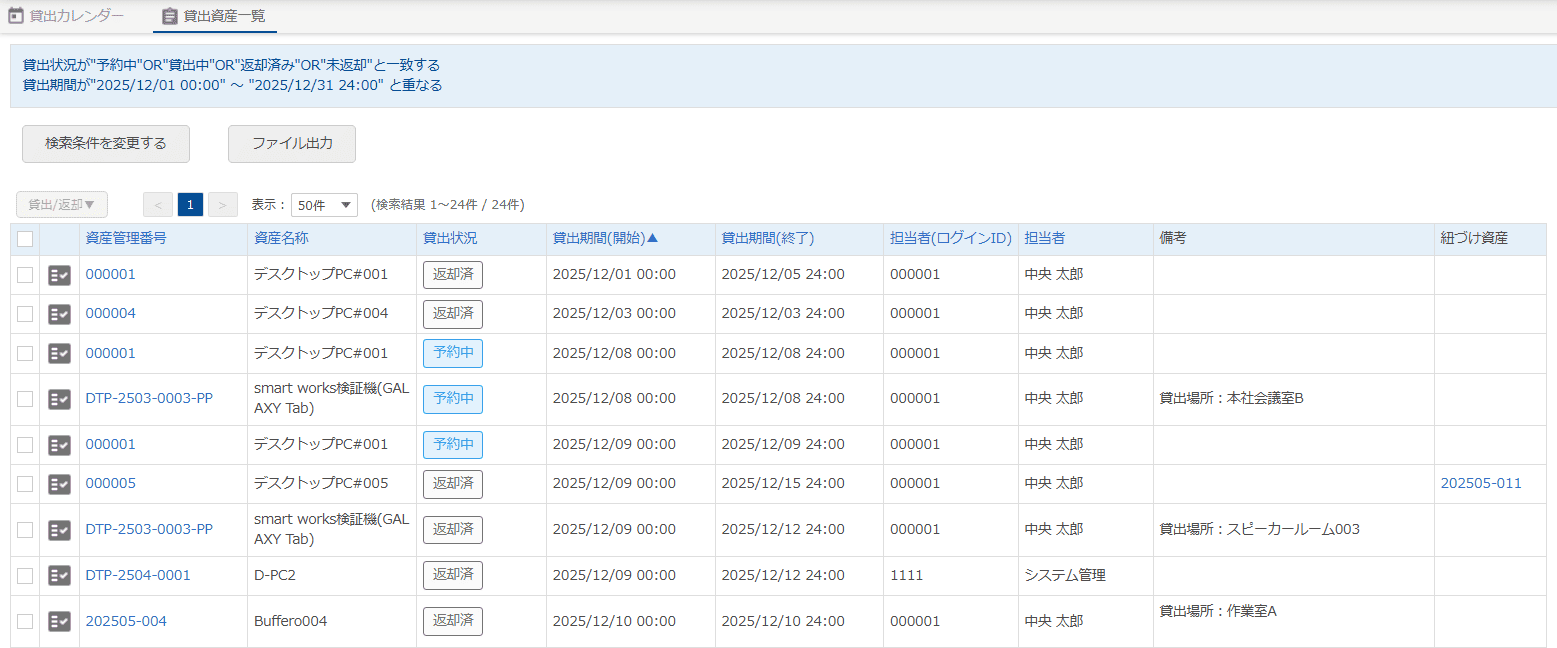The height and width of the screenshot is (648, 1557).
Task: Click start date 2025/12/03 00:00
Action: click(x=614, y=314)
